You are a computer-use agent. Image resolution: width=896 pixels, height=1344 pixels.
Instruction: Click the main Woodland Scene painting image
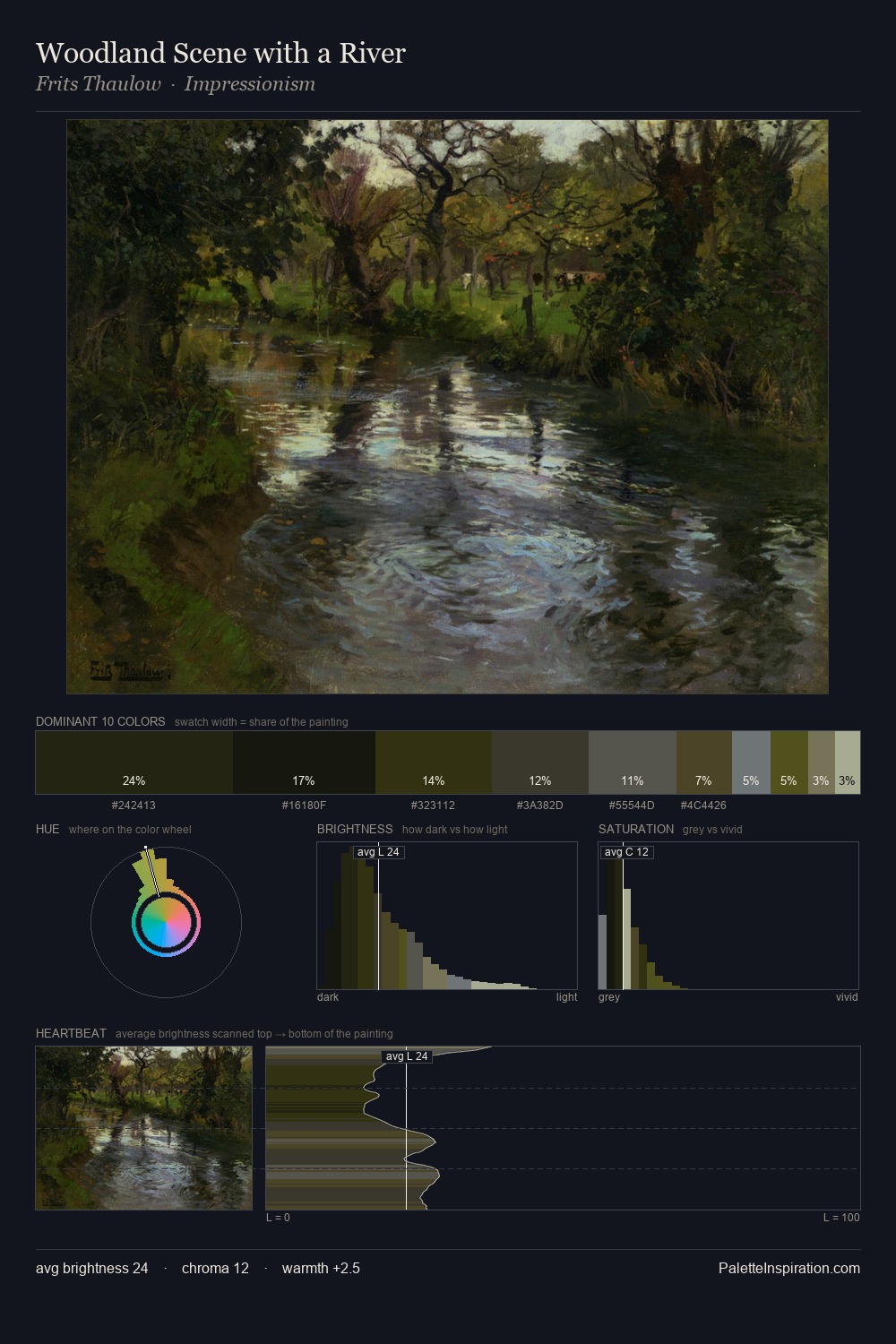point(447,407)
